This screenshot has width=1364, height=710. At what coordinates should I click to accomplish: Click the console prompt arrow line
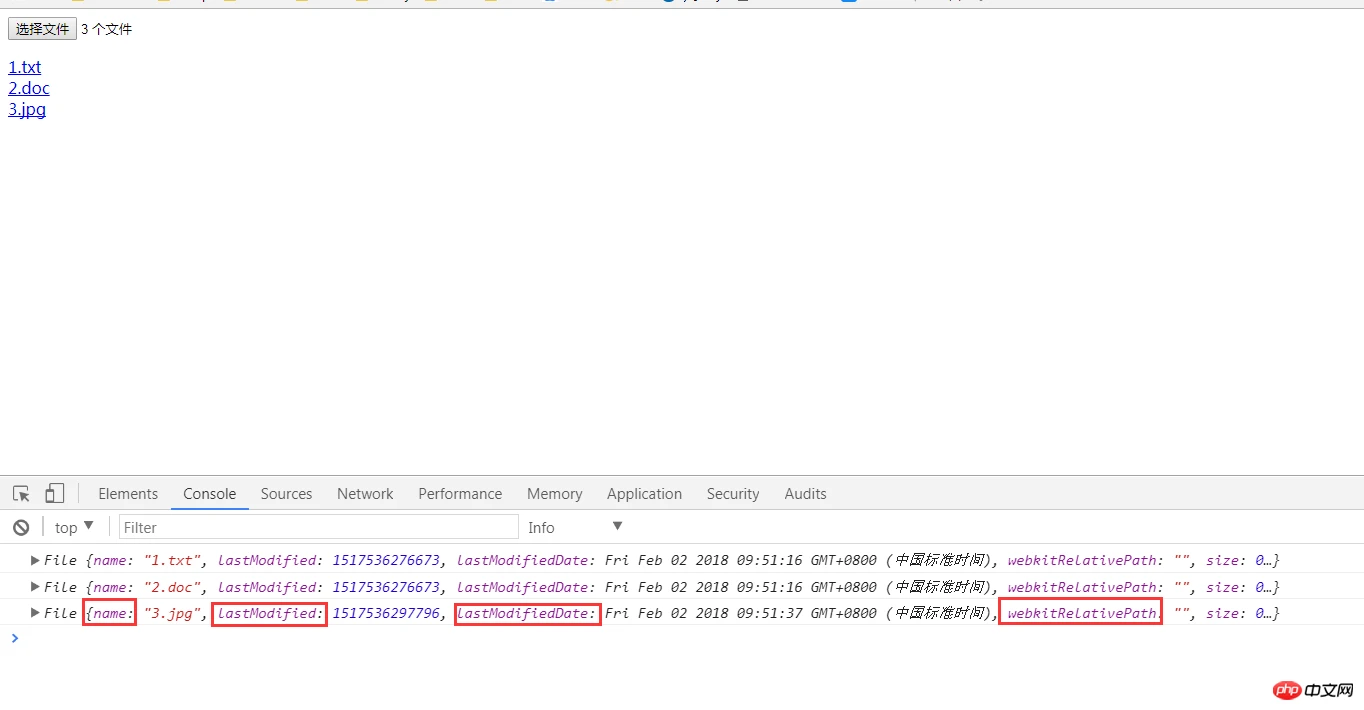tap(682, 637)
